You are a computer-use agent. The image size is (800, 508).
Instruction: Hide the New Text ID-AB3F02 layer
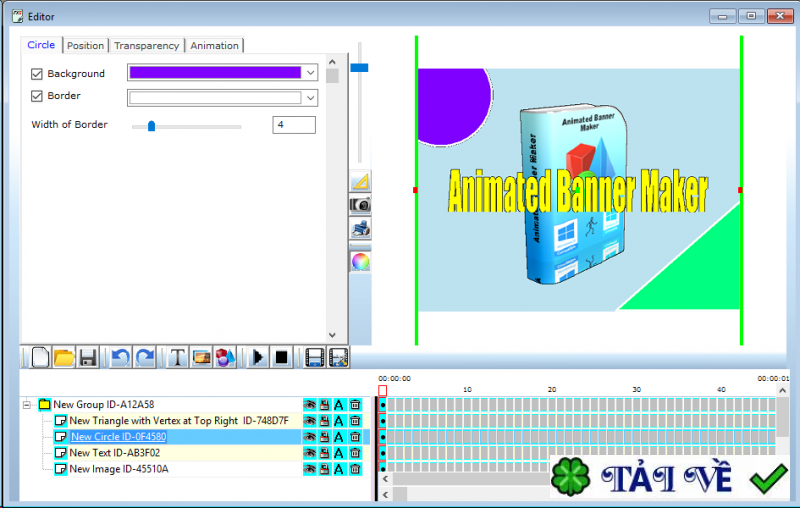click(x=309, y=453)
